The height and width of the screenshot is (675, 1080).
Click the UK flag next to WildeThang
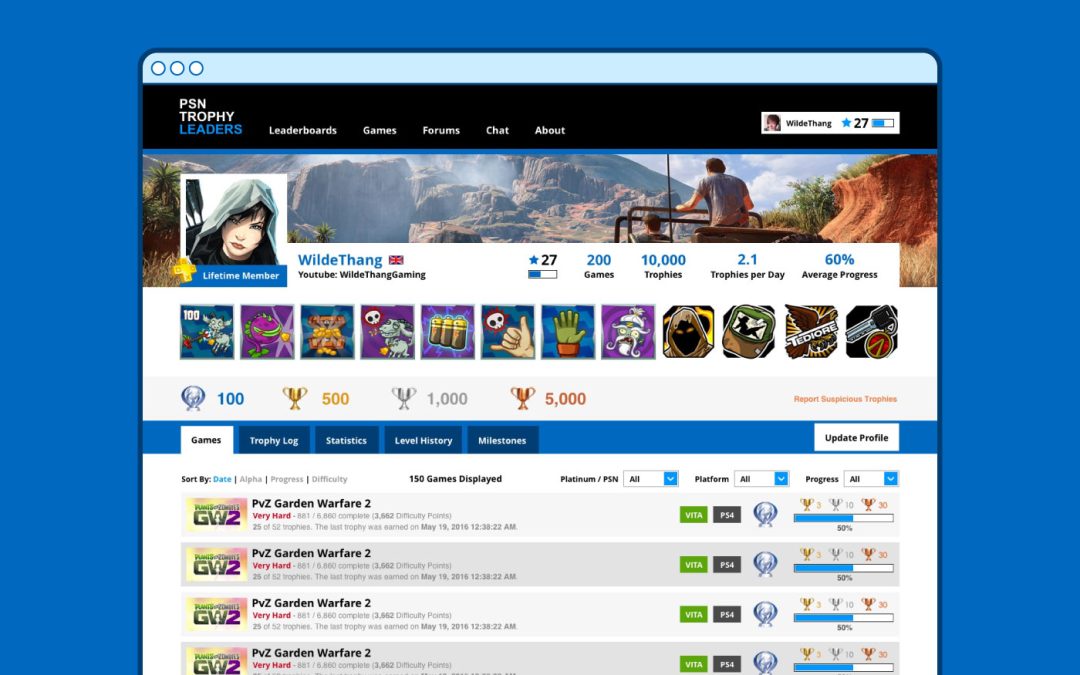pyautogui.click(x=396, y=260)
